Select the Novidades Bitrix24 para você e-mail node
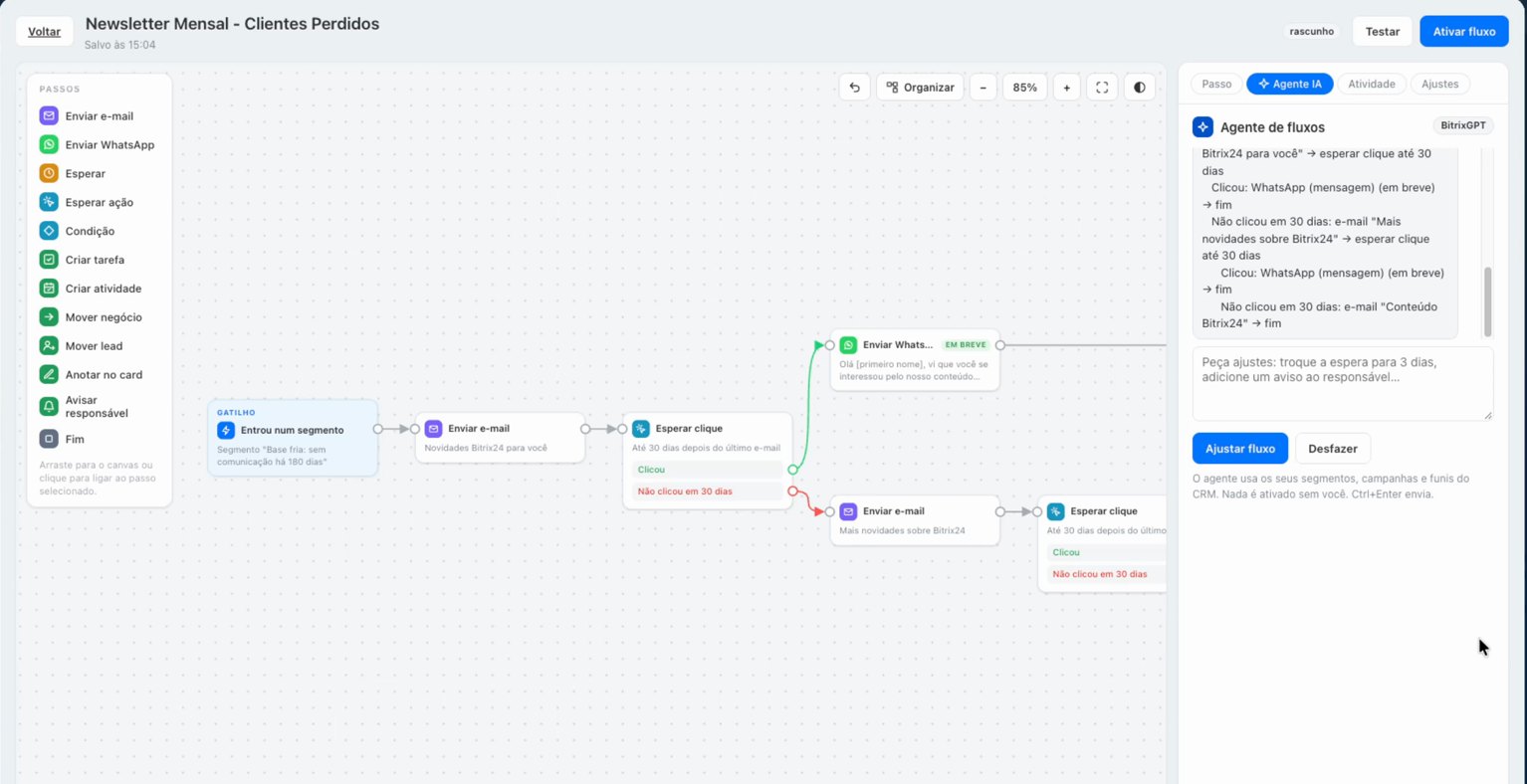 (500, 438)
